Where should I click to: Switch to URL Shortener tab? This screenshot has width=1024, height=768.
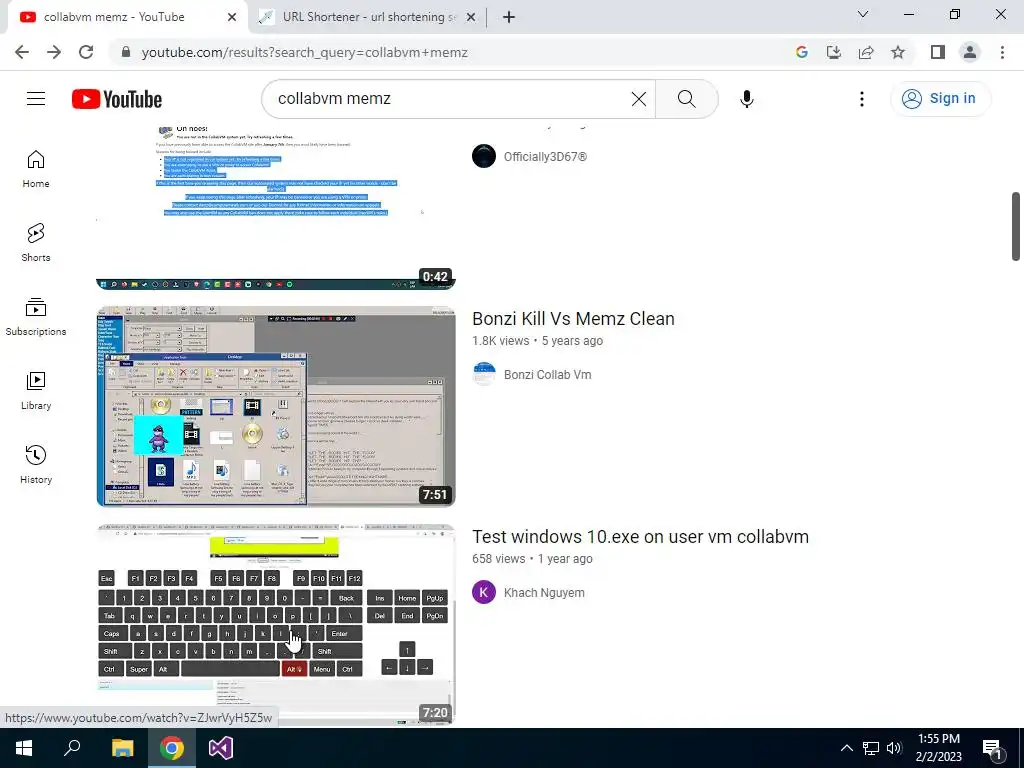click(370, 17)
